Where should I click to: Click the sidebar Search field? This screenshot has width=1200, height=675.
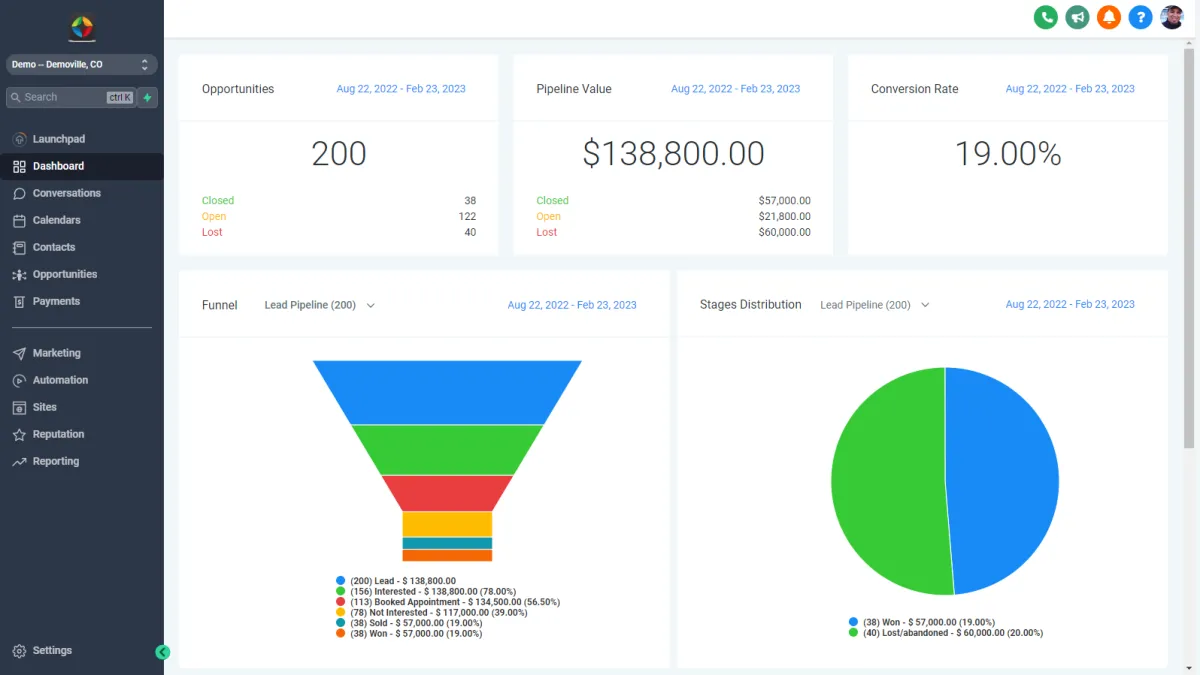tap(70, 97)
